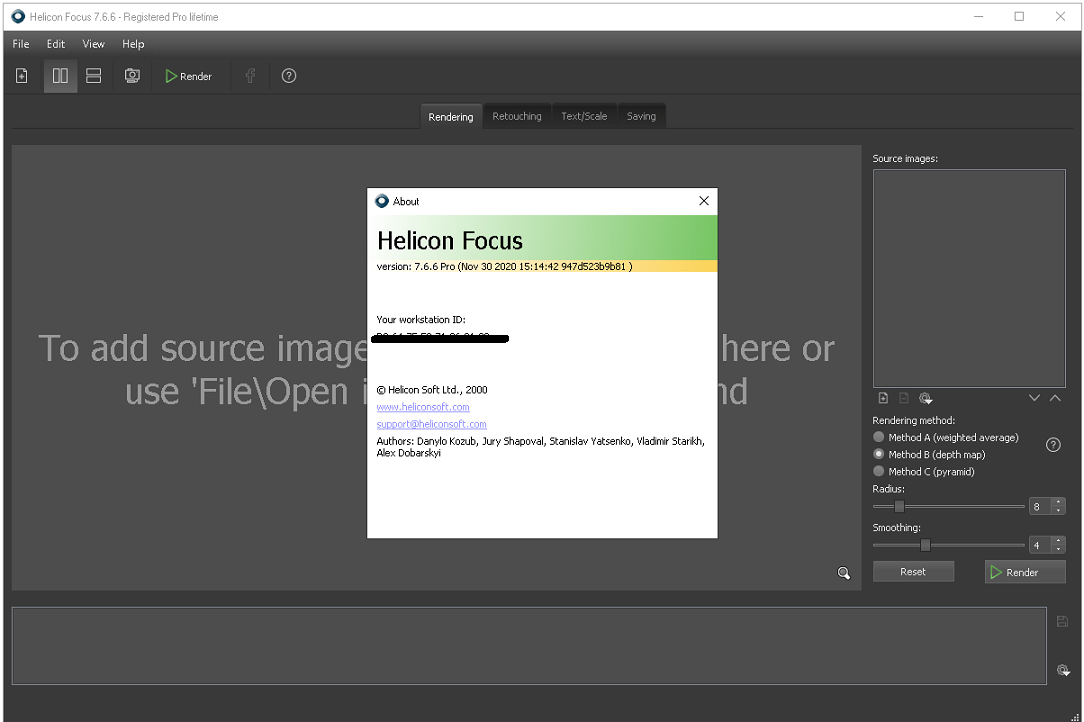Click the empty Source images list box
Screen dimensions: 1084x722
(x=969, y=278)
